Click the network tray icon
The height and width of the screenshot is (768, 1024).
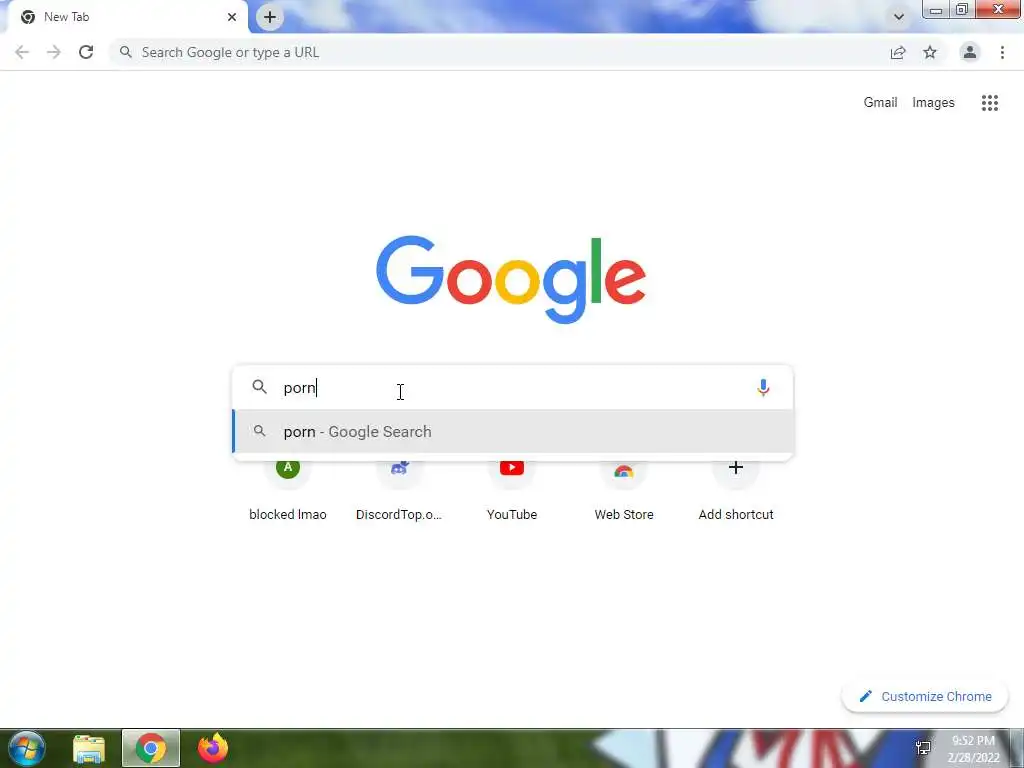tap(923, 748)
